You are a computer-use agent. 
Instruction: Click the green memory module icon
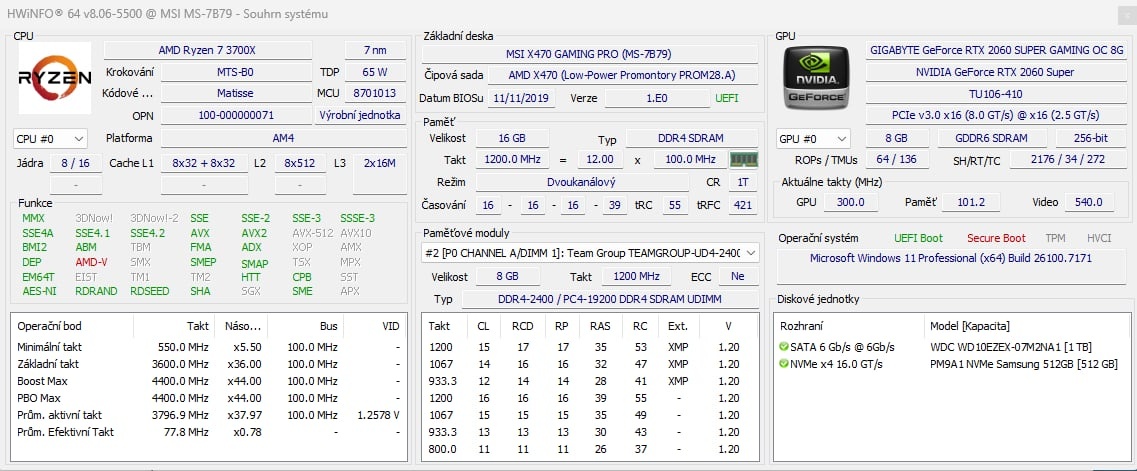click(743, 159)
